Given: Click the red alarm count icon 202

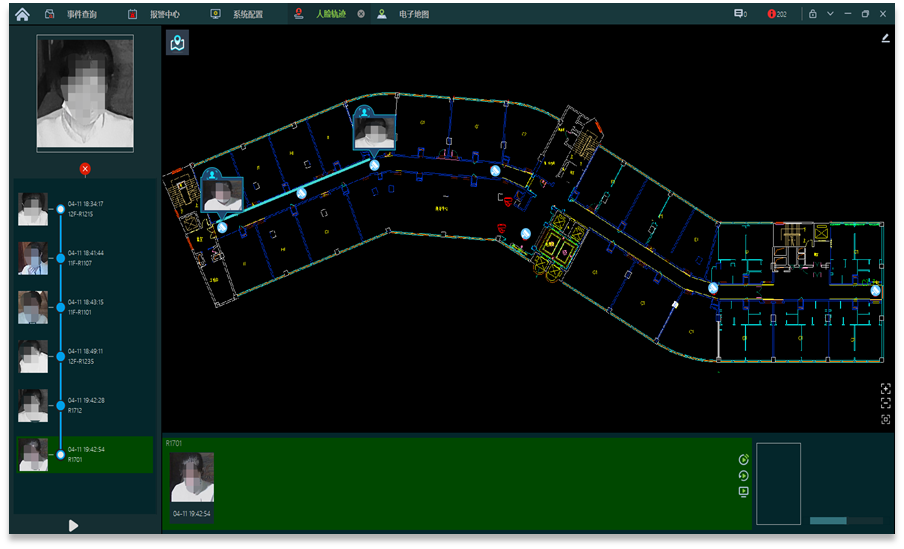Looking at the screenshot, I should (776, 14).
